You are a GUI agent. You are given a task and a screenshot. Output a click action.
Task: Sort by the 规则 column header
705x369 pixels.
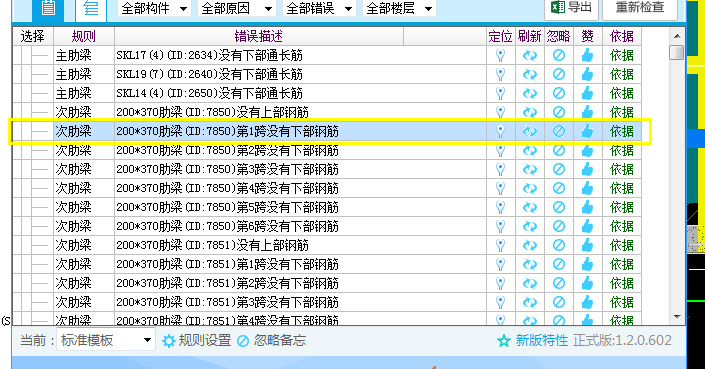tap(84, 36)
